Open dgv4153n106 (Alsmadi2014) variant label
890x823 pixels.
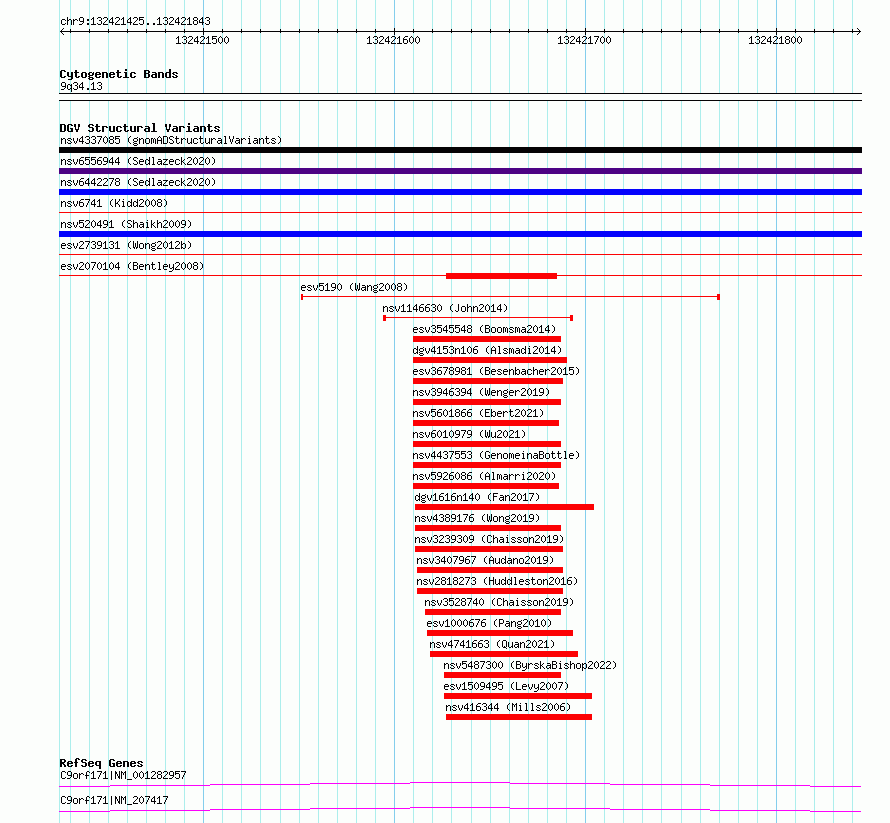[x=487, y=350]
